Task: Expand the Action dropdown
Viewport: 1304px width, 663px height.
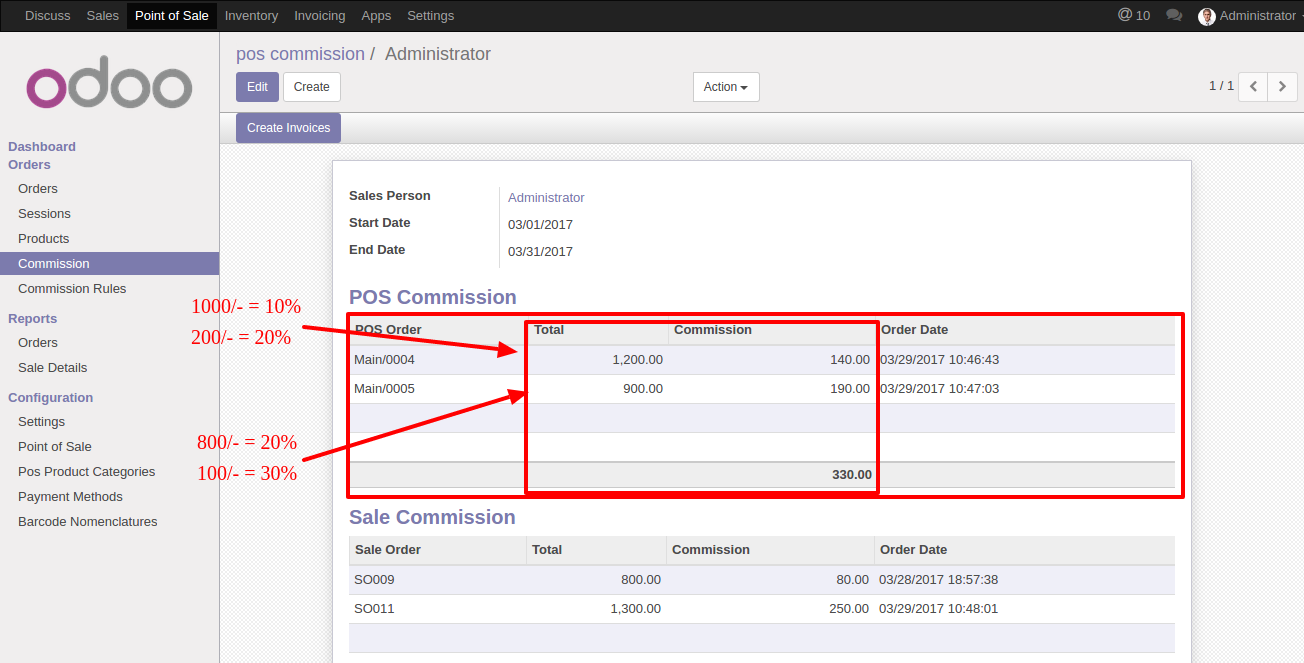Action: (x=726, y=87)
